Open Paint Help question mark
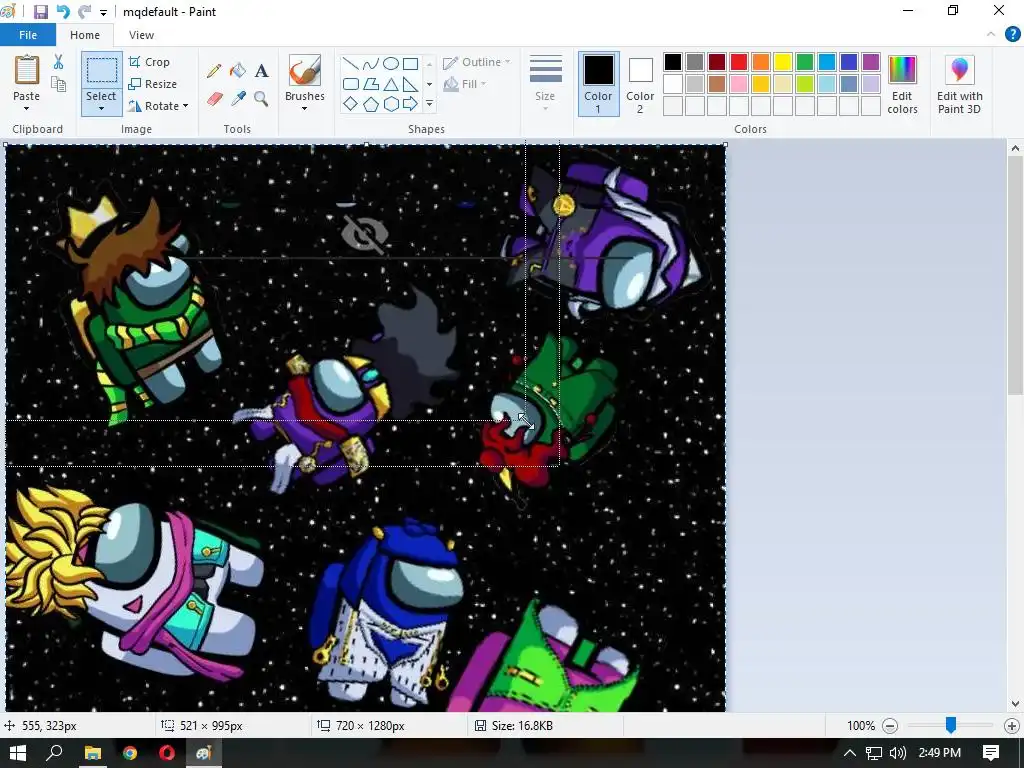Viewport: 1024px width, 768px height. 1012,34
